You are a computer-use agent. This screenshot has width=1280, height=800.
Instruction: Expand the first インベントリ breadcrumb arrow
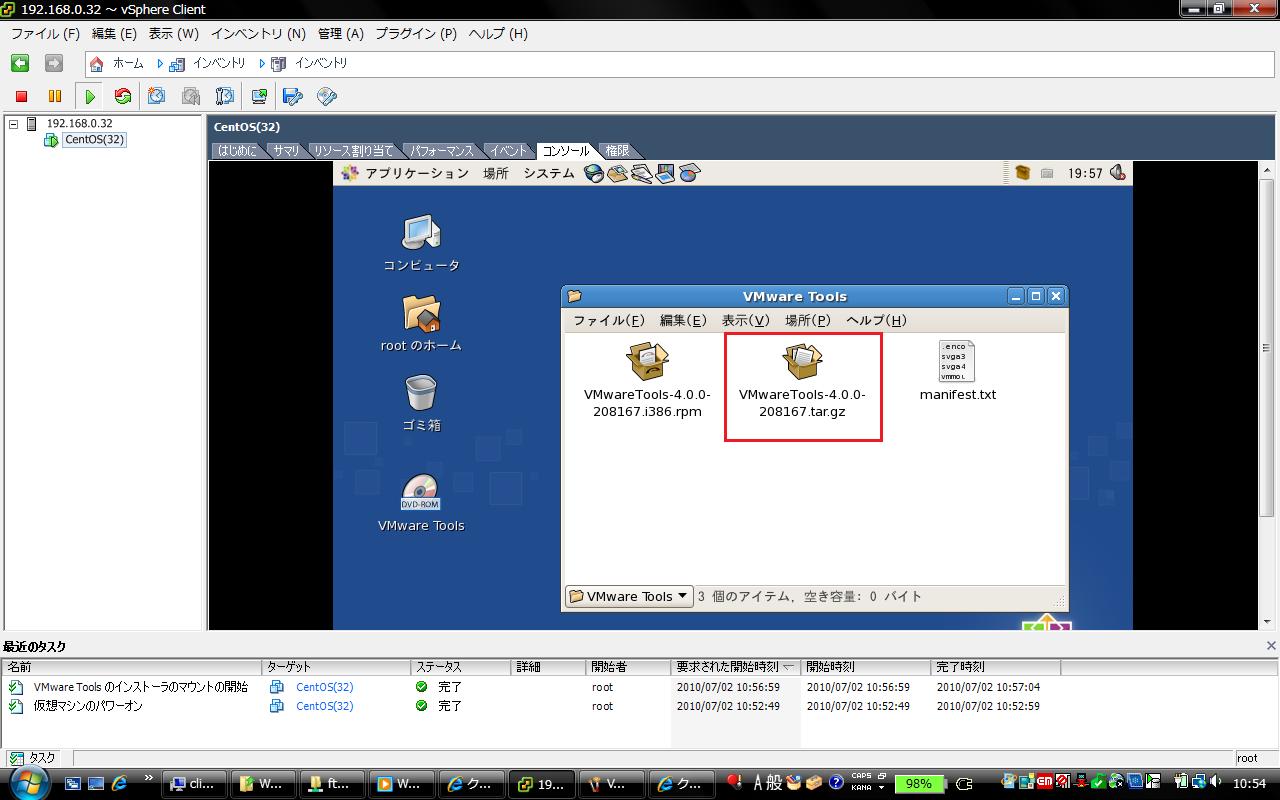coord(160,63)
